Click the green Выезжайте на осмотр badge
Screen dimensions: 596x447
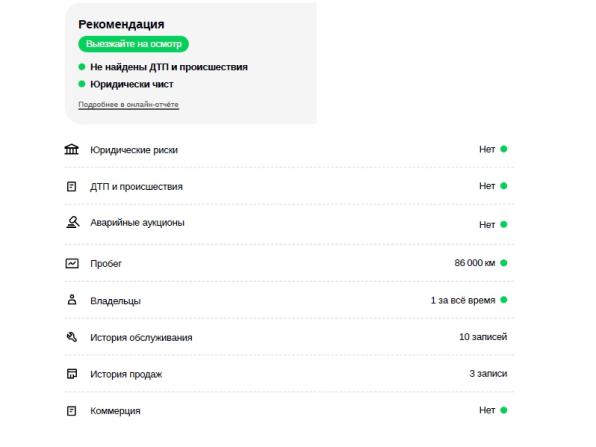click(133, 44)
